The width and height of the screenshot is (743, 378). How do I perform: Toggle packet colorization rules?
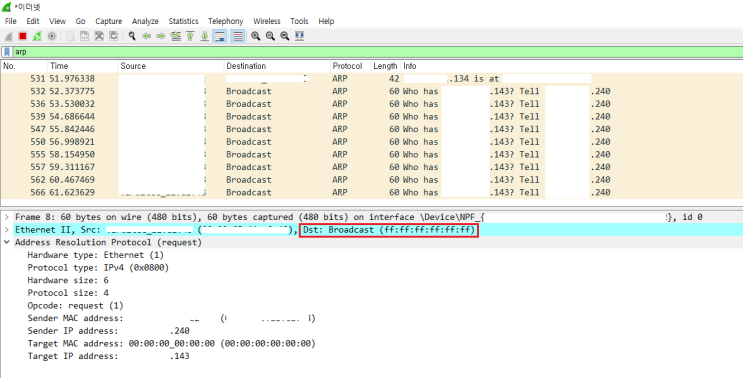(238, 36)
